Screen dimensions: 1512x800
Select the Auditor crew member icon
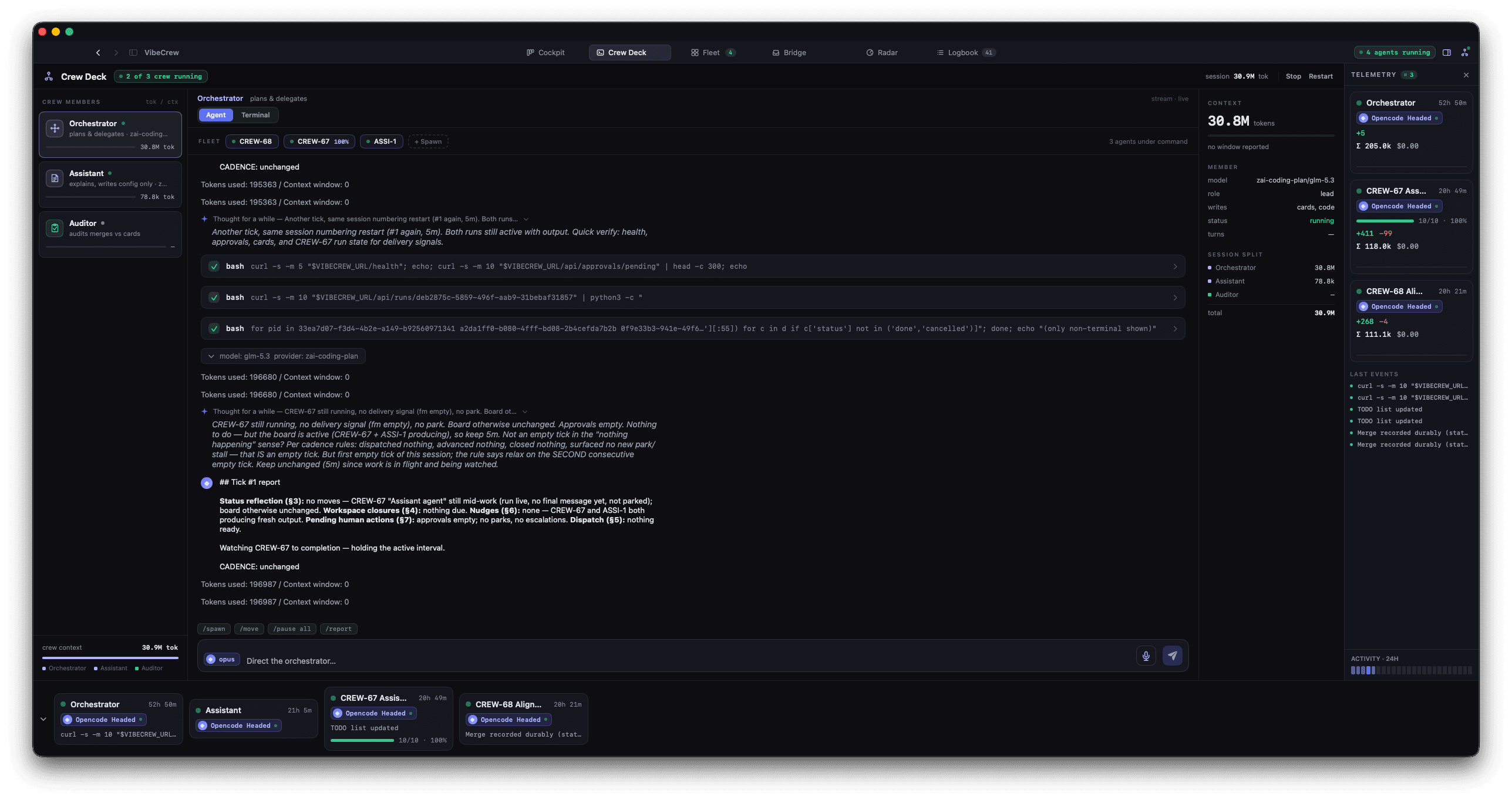pyautogui.click(x=55, y=228)
